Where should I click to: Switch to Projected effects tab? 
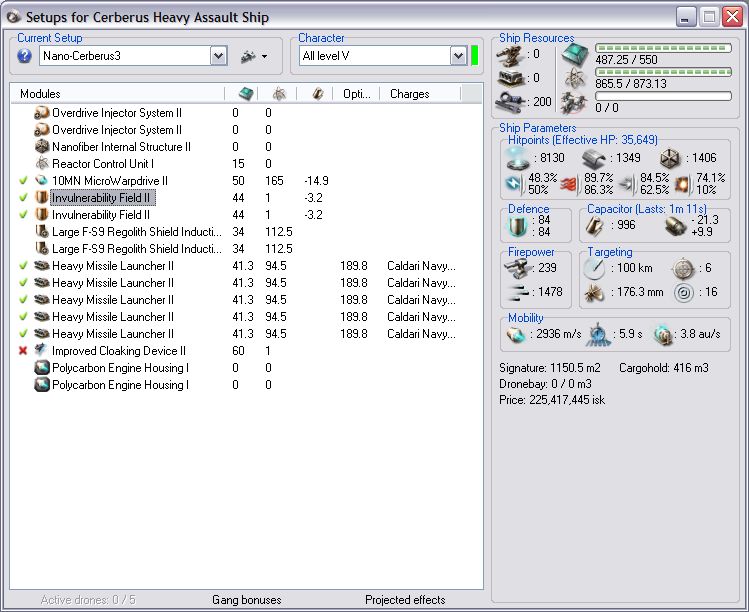(405, 600)
